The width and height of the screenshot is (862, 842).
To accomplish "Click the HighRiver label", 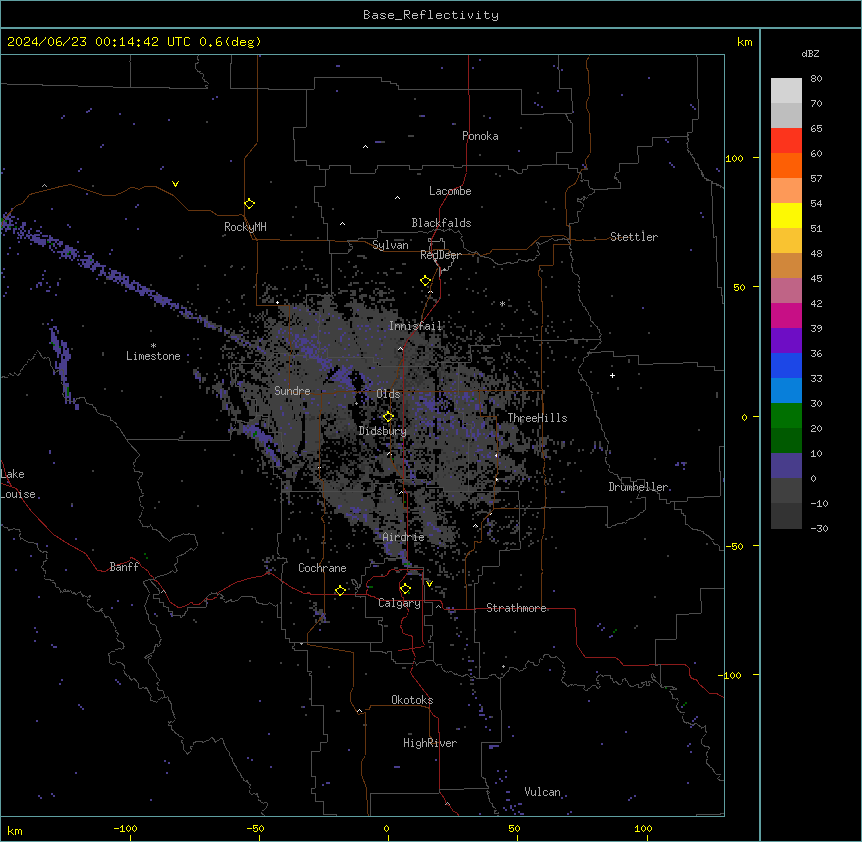I will click(x=430, y=743).
